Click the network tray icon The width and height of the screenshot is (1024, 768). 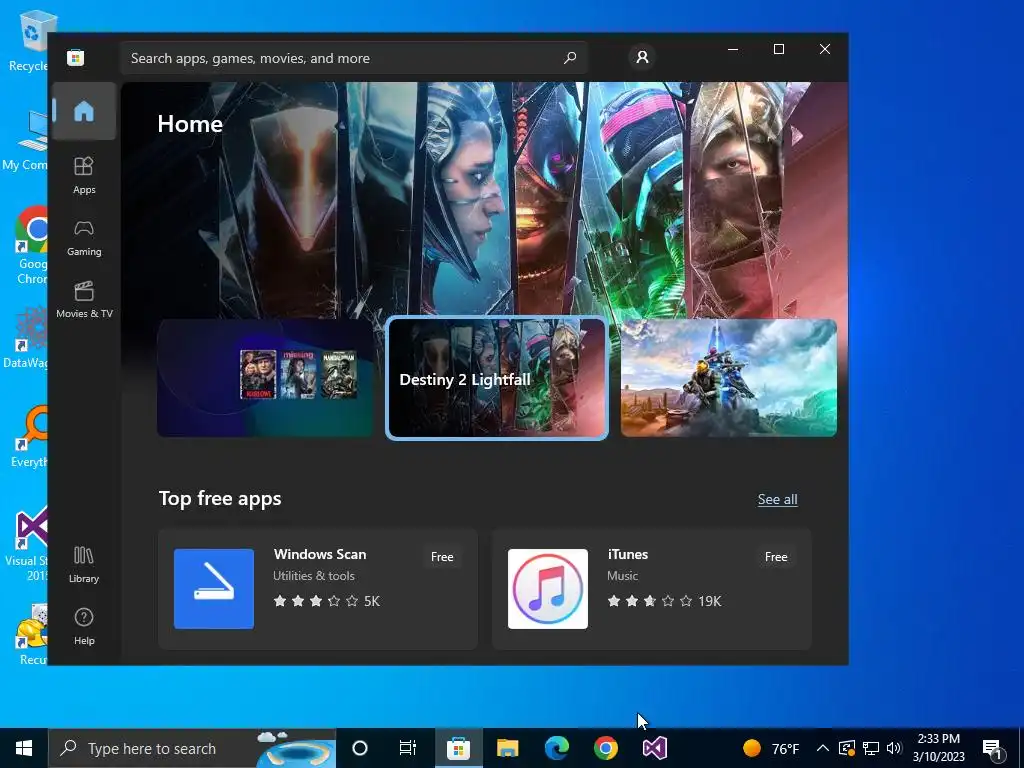pos(871,748)
